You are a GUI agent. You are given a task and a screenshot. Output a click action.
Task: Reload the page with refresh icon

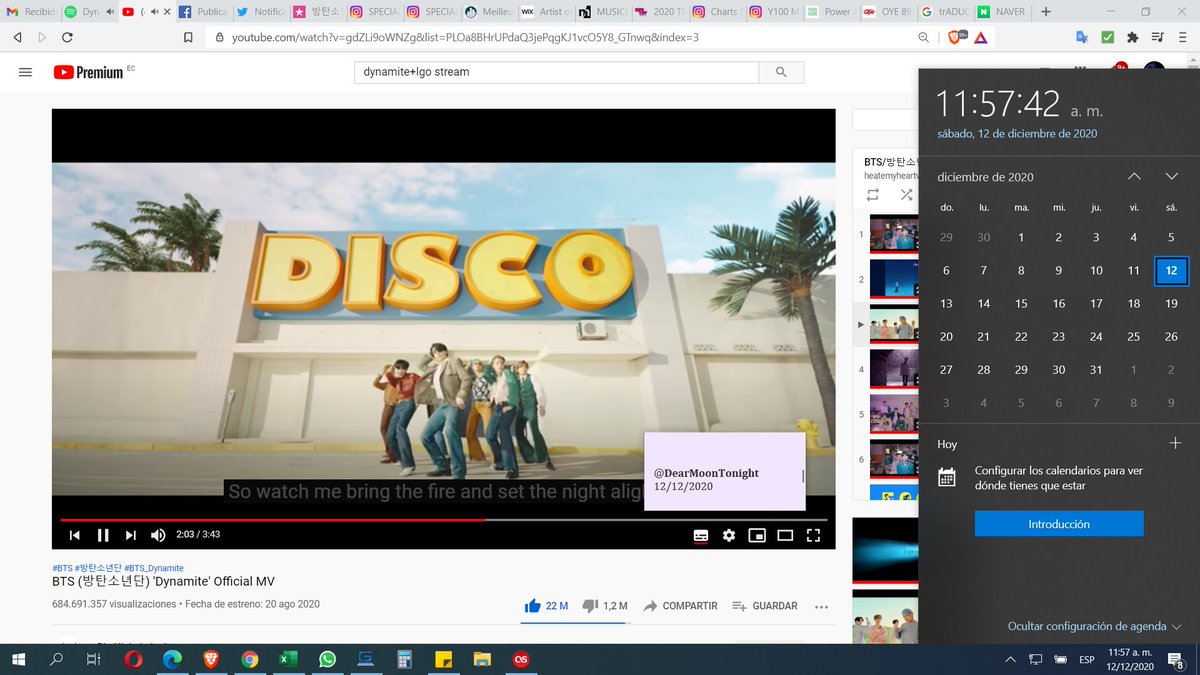click(x=67, y=38)
